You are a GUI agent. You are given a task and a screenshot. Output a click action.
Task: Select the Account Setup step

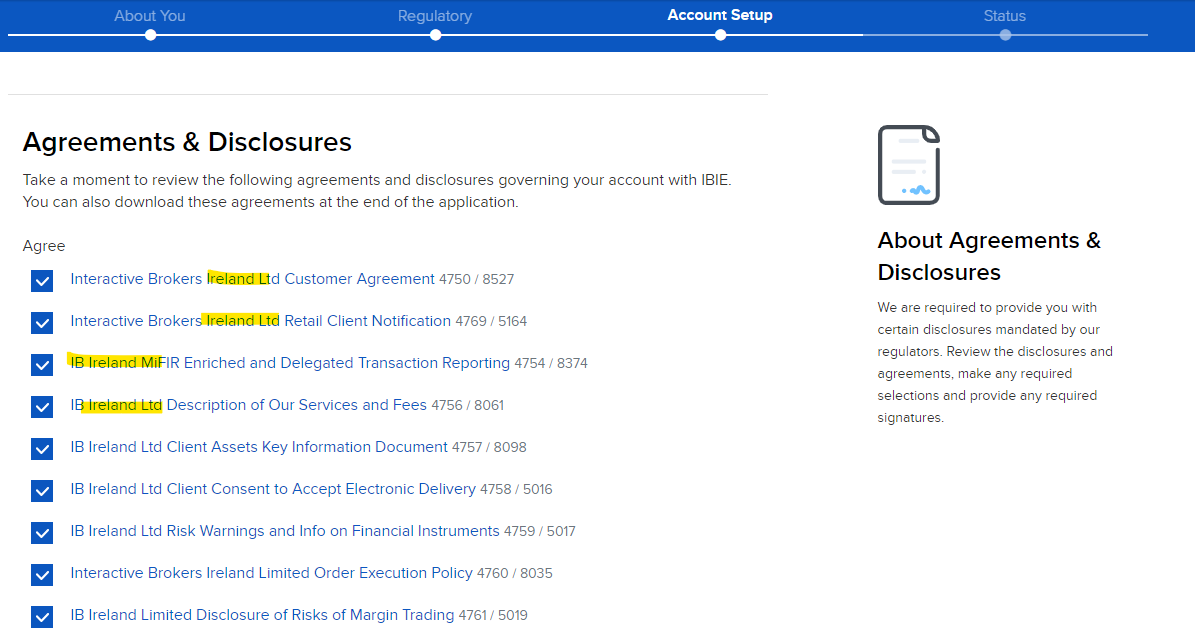click(719, 15)
